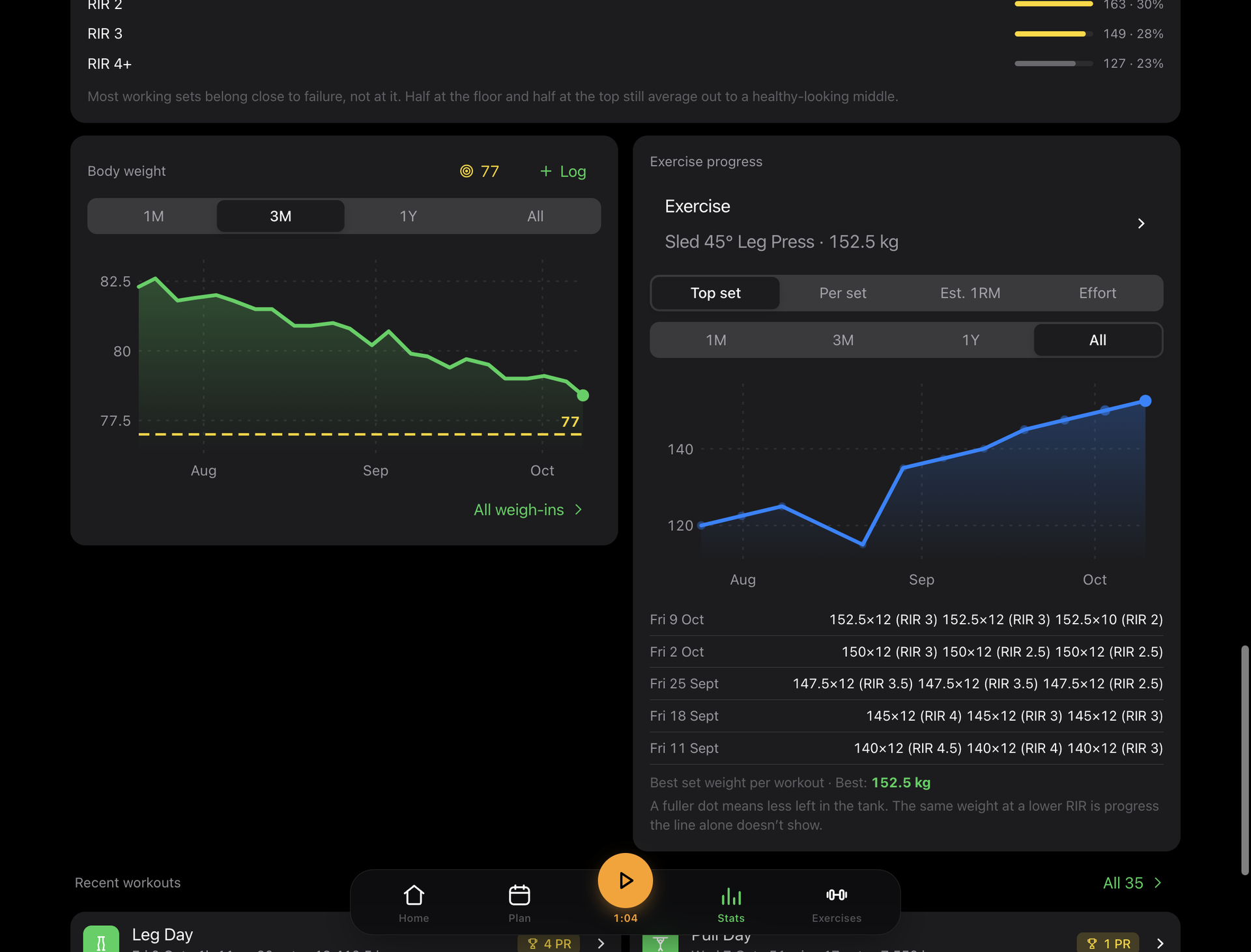
Task: Click the RIR 4+ progress bar
Action: coord(1054,64)
